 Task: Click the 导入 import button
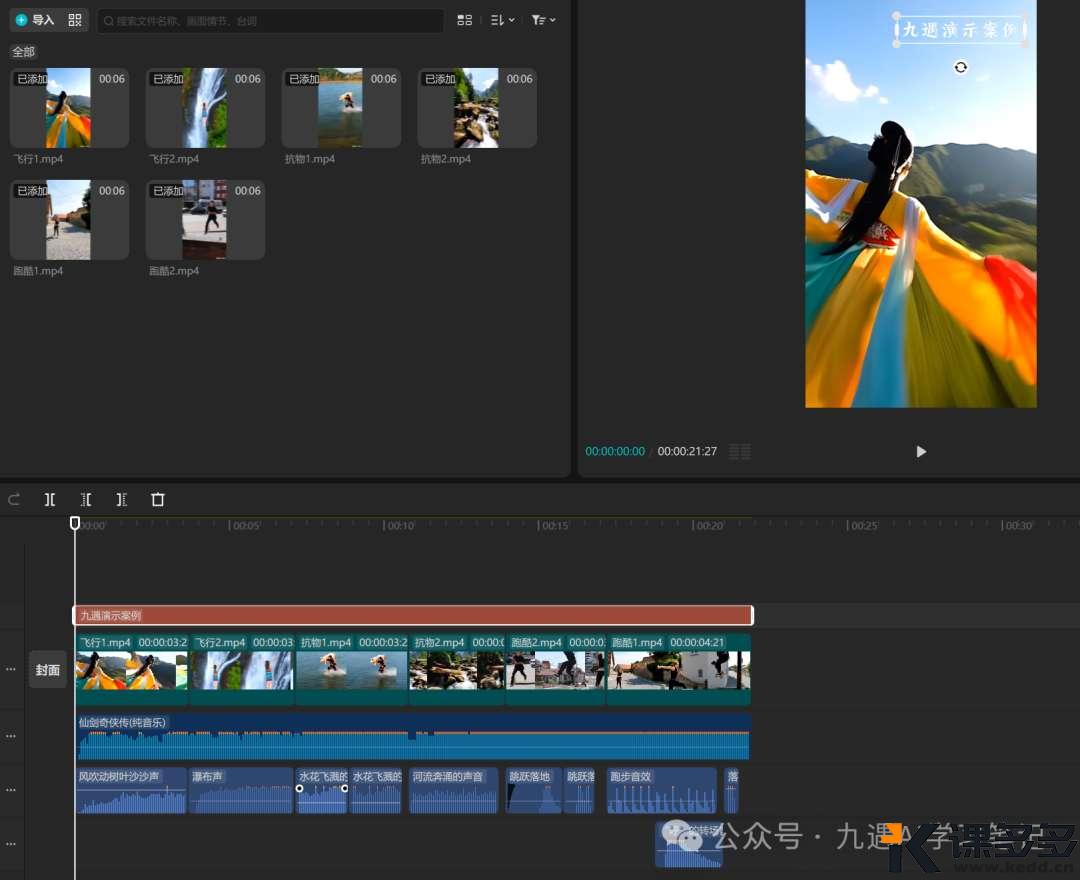click(35, 20)
